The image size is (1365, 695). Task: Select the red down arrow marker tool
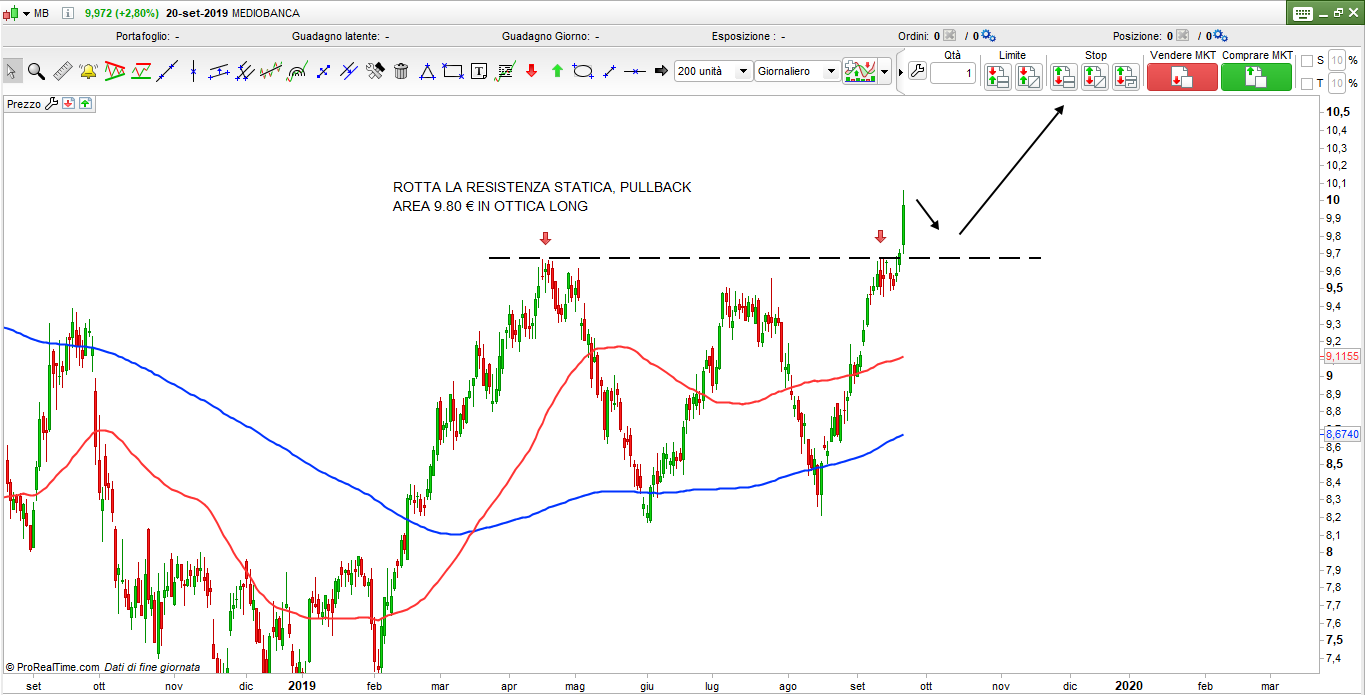tap(531, 71)
